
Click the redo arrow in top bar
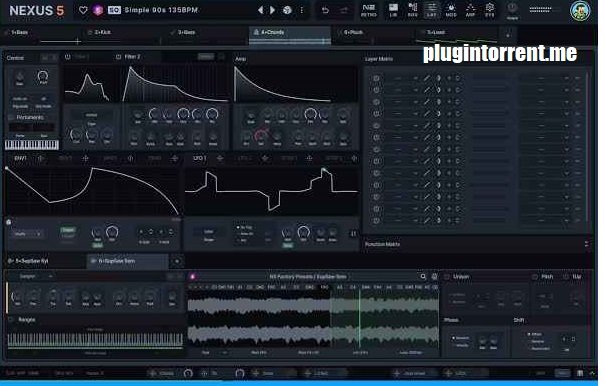344,10
